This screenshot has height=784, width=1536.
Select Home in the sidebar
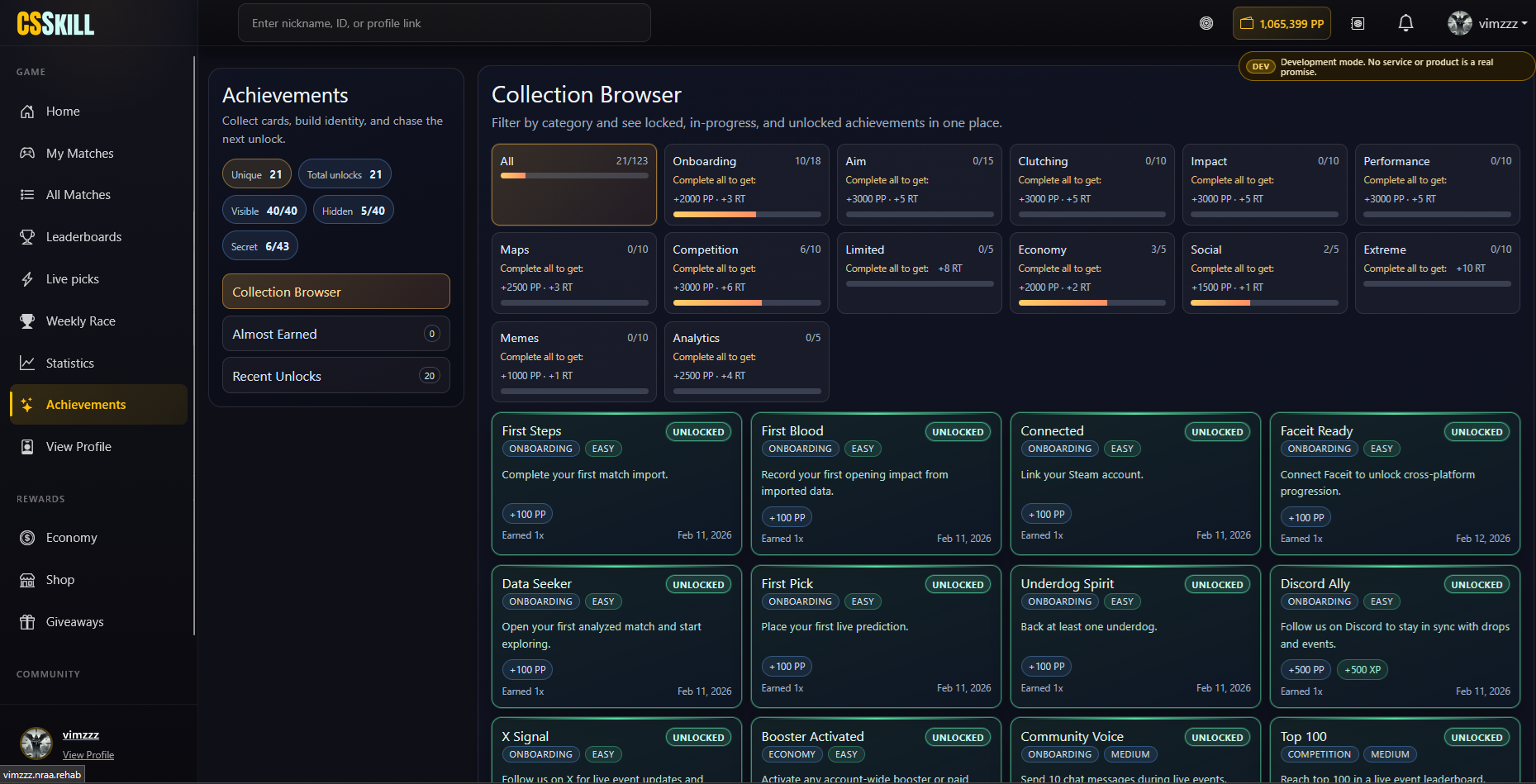(62, 111)
